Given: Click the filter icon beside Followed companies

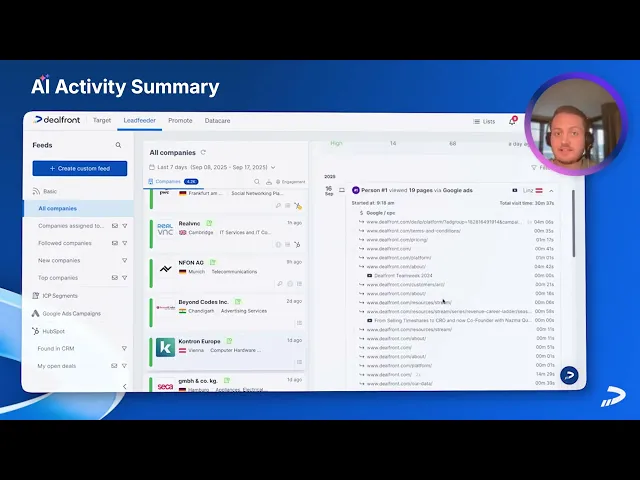Looking at the screenshot, I should 125,243.
